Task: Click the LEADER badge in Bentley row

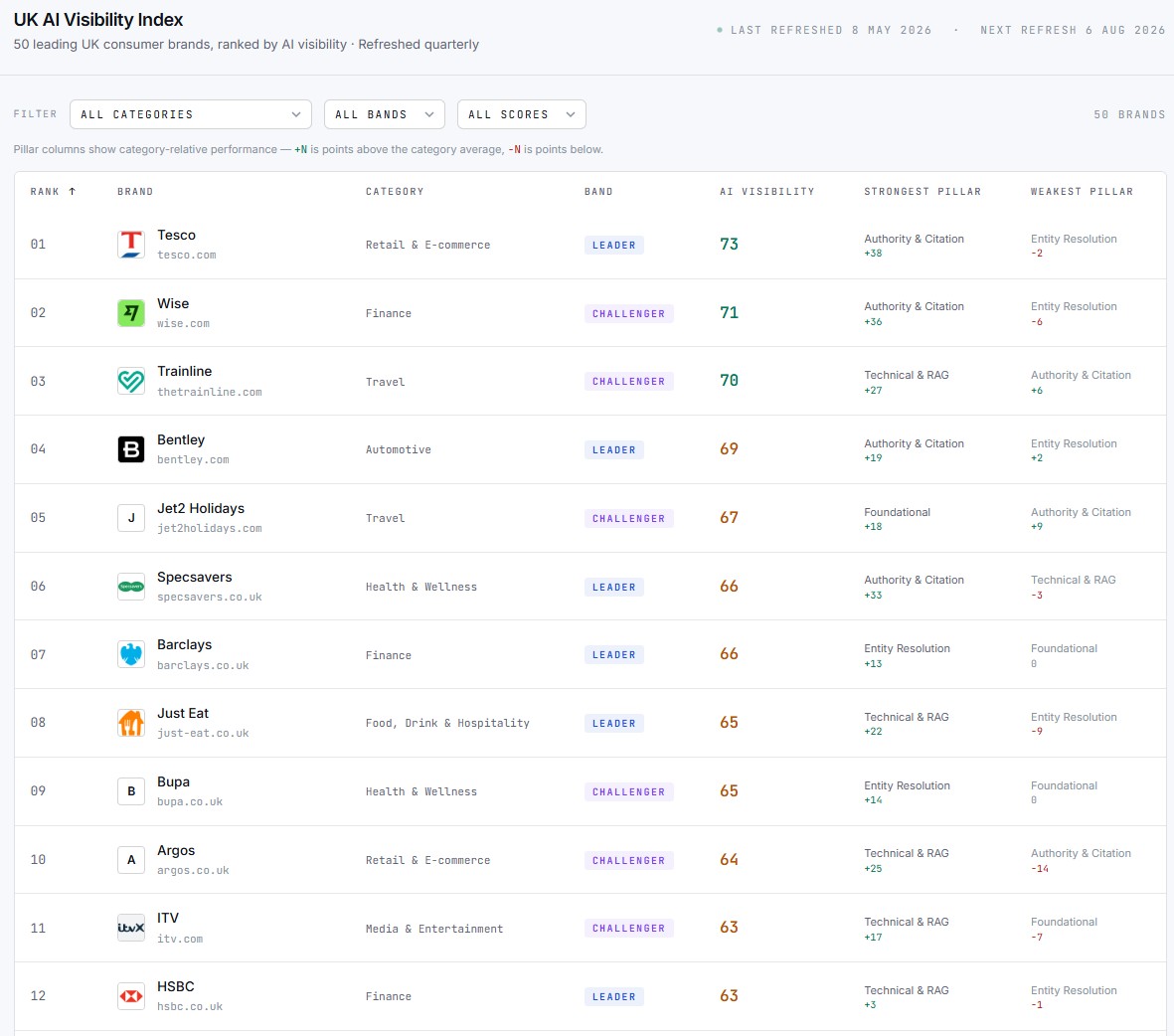Action: (614, 450)
